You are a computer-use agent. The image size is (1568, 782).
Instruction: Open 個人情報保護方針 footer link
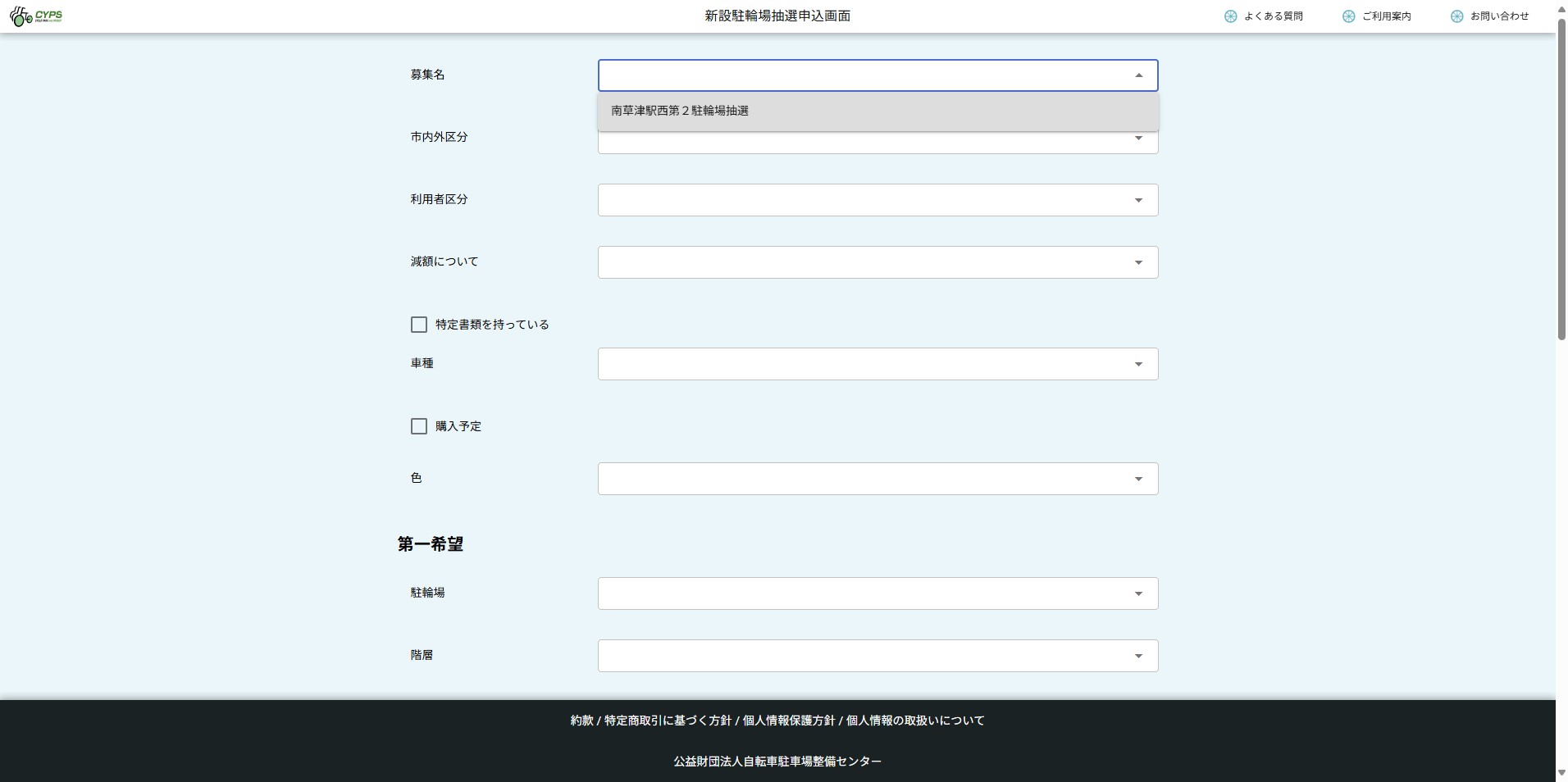788,721
